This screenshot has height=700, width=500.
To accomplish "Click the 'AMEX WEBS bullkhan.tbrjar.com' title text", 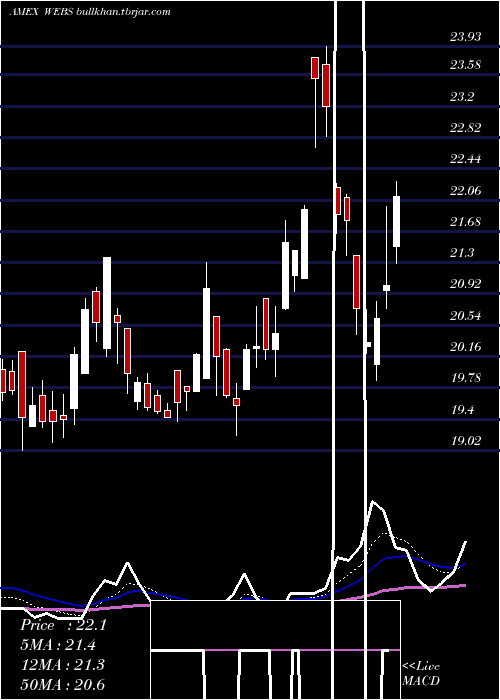I will pos(90,11).
